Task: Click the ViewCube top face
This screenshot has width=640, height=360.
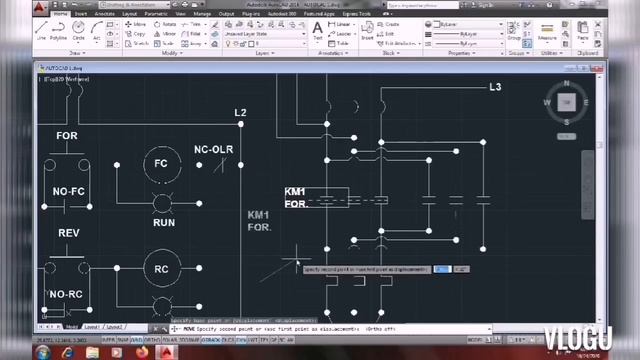Action: 567,102
